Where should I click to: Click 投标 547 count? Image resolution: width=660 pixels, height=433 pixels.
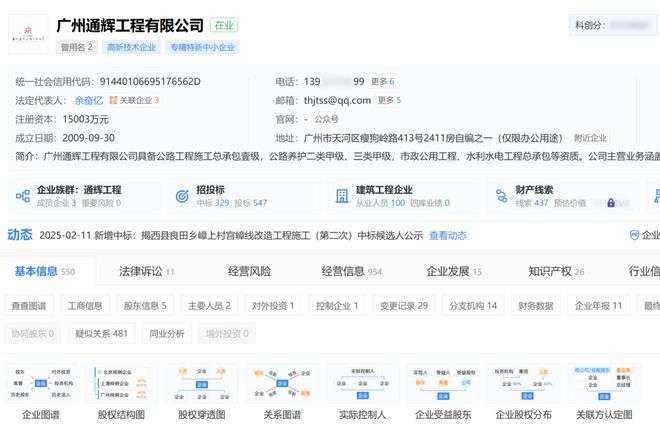250,203
